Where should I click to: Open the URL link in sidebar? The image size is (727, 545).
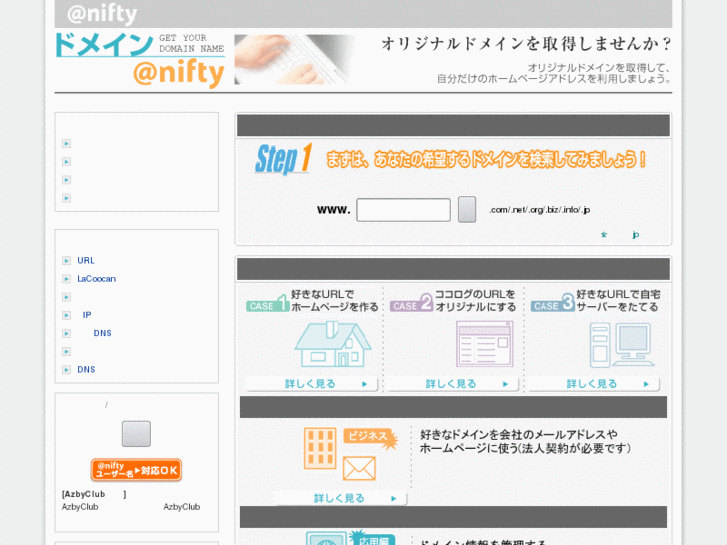86,261
